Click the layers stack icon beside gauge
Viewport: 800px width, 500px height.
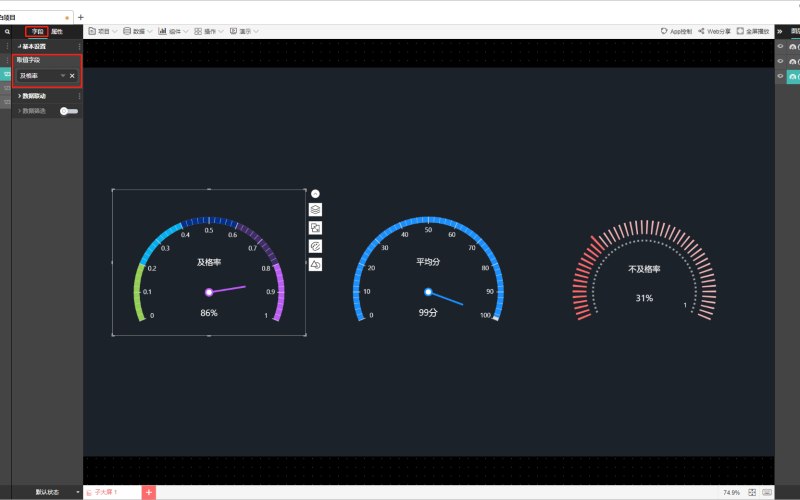(x=315, y=210)
